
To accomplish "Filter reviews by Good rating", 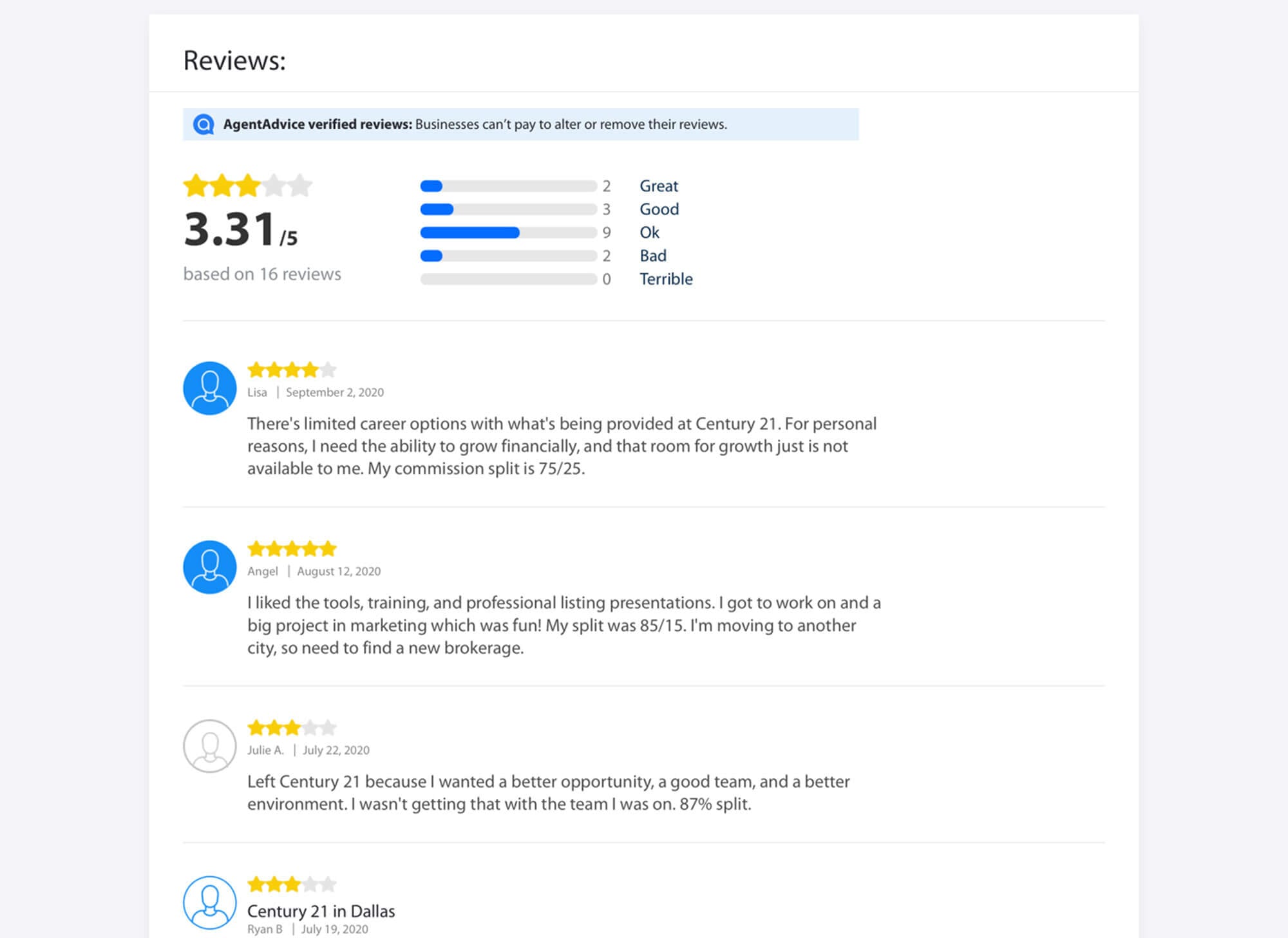I will (659, 209).
